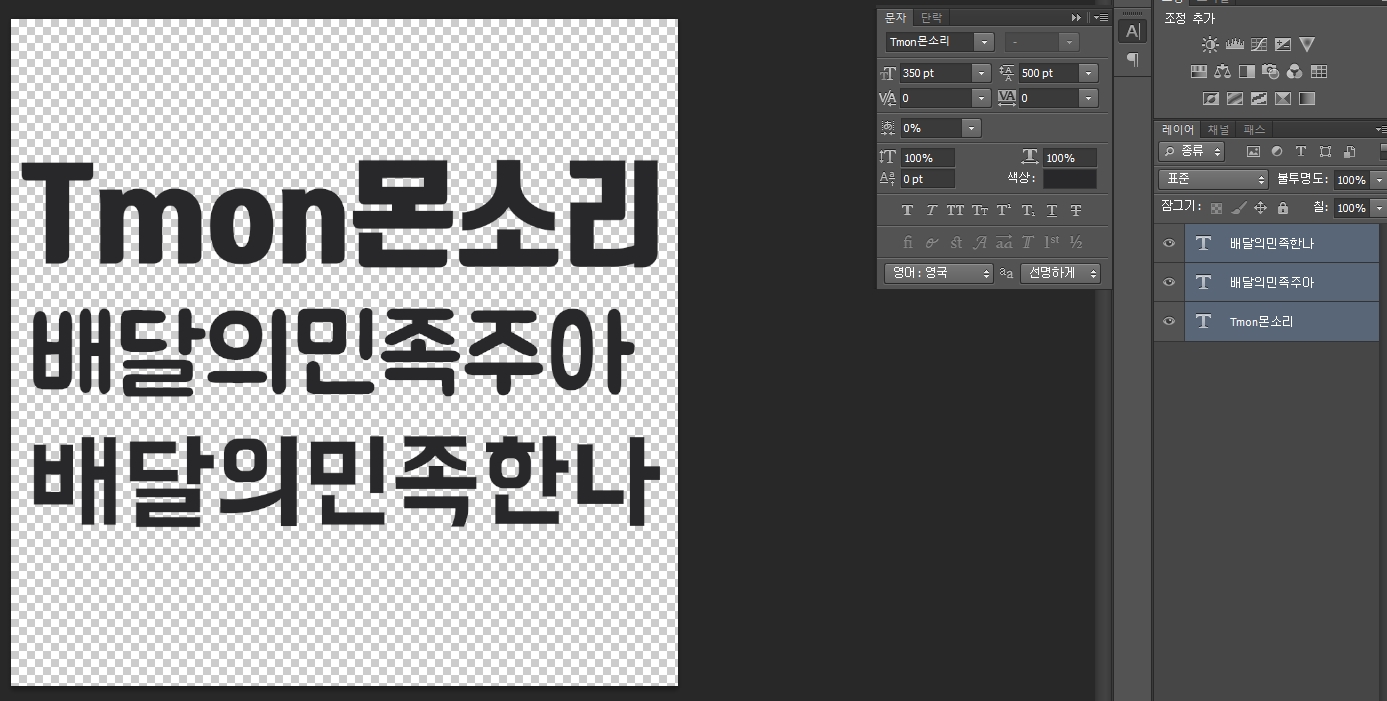The height and width of the screenshot is (701, 1387).
Task: Toggle Small Caps text style
Action: click(x=980, y=210)
